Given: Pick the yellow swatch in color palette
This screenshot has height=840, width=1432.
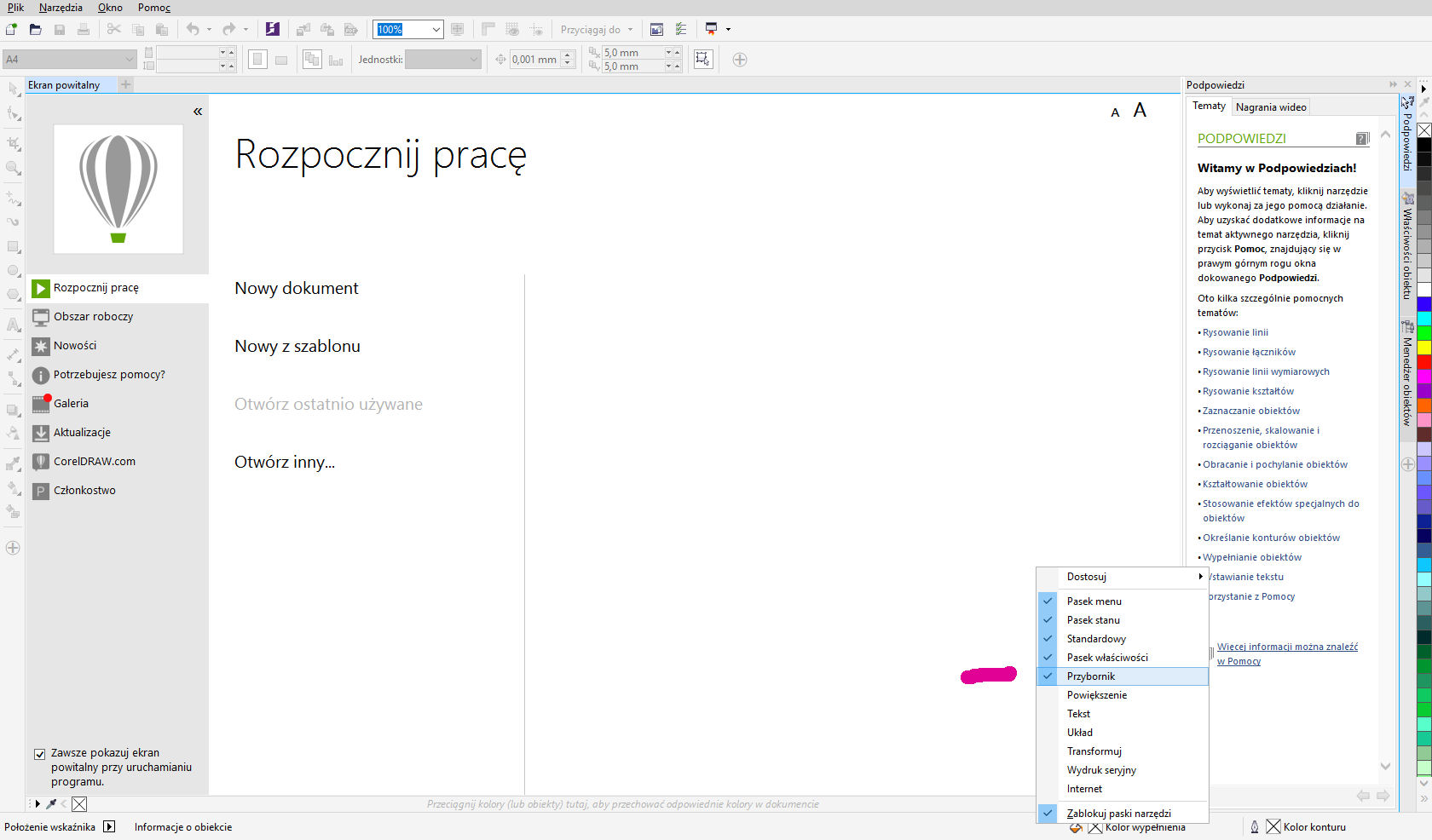Looking at the screenshot, I should (1423, 348).
